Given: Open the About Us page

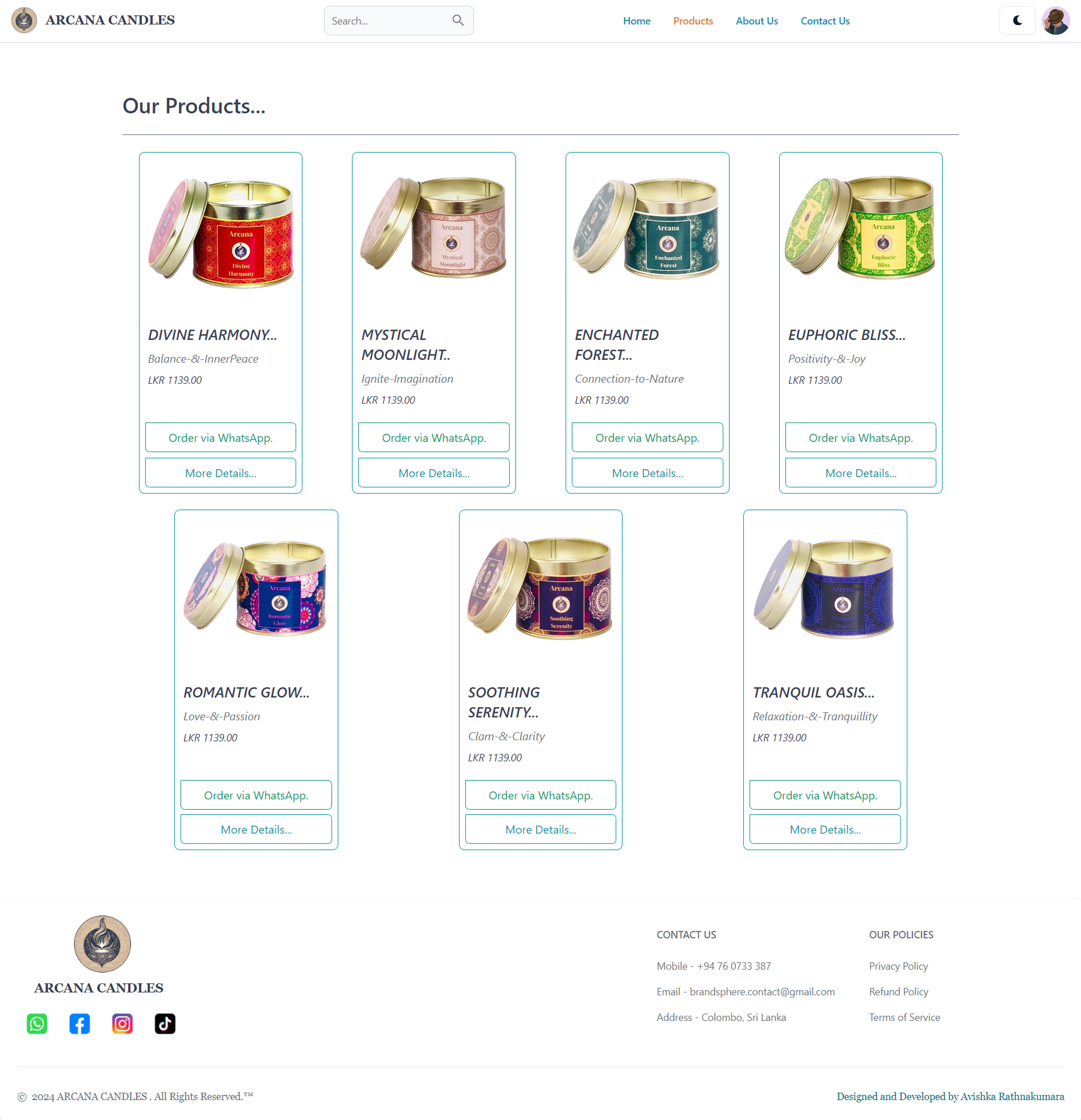Looking at the screenshot, I should click(x=756, y=20).
